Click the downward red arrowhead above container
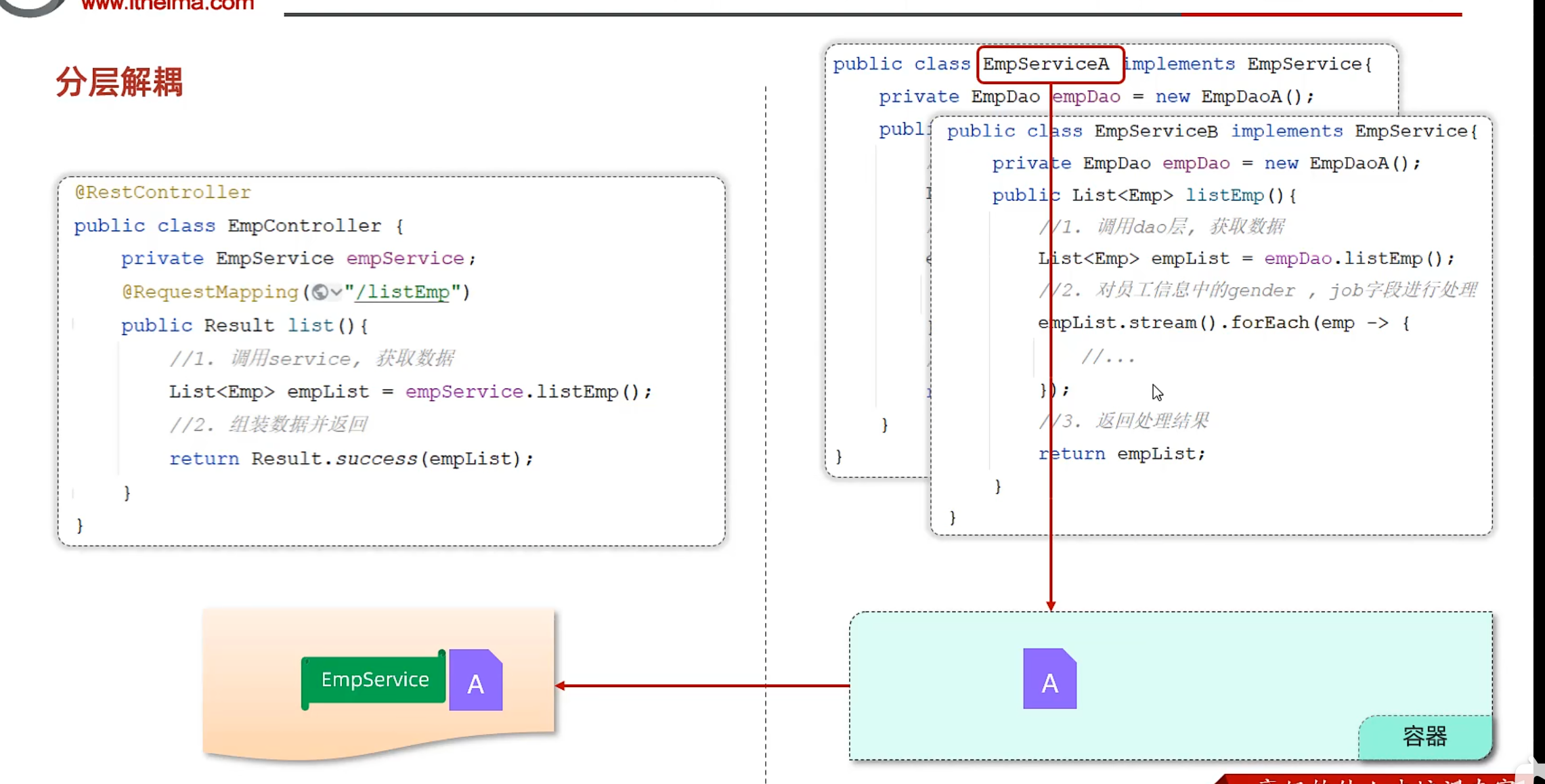This screenshot has height=784, width=1545. point(1051,605)
